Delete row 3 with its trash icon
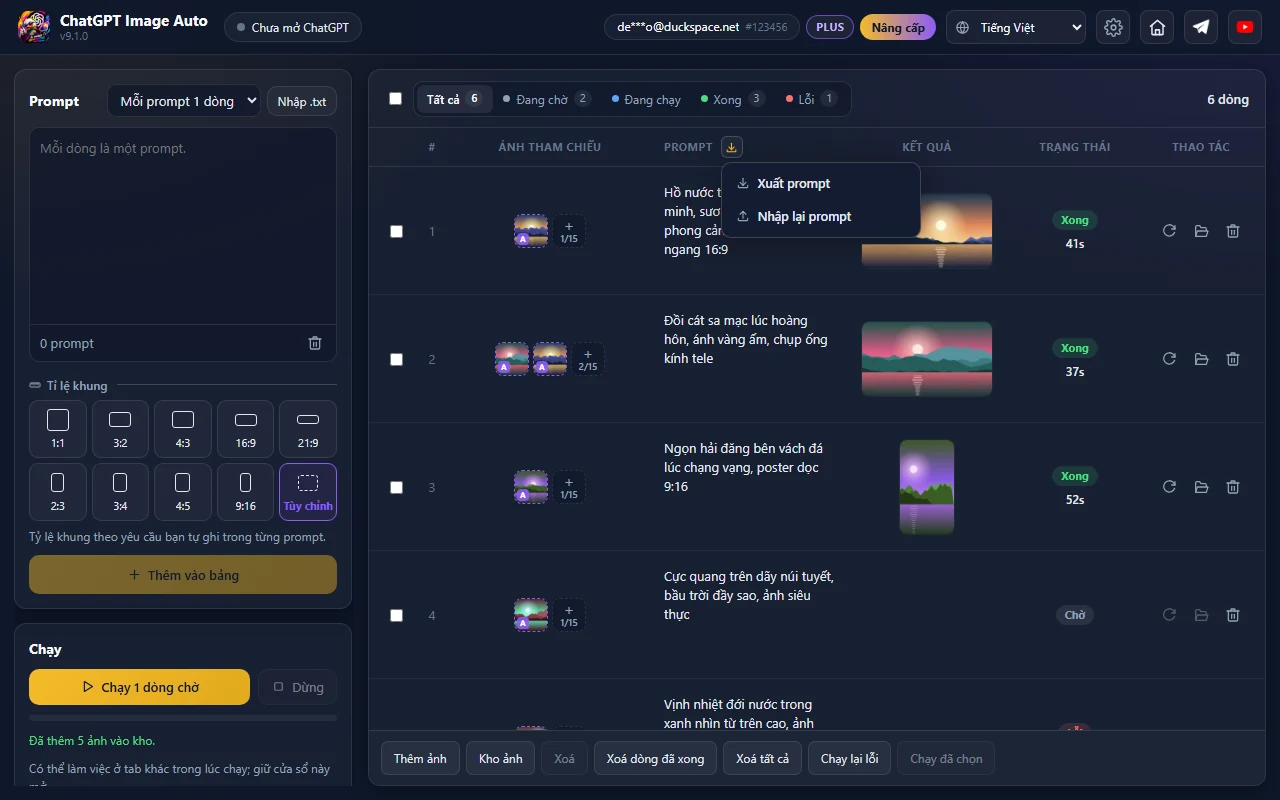1280x800 pixels. 1233,487
